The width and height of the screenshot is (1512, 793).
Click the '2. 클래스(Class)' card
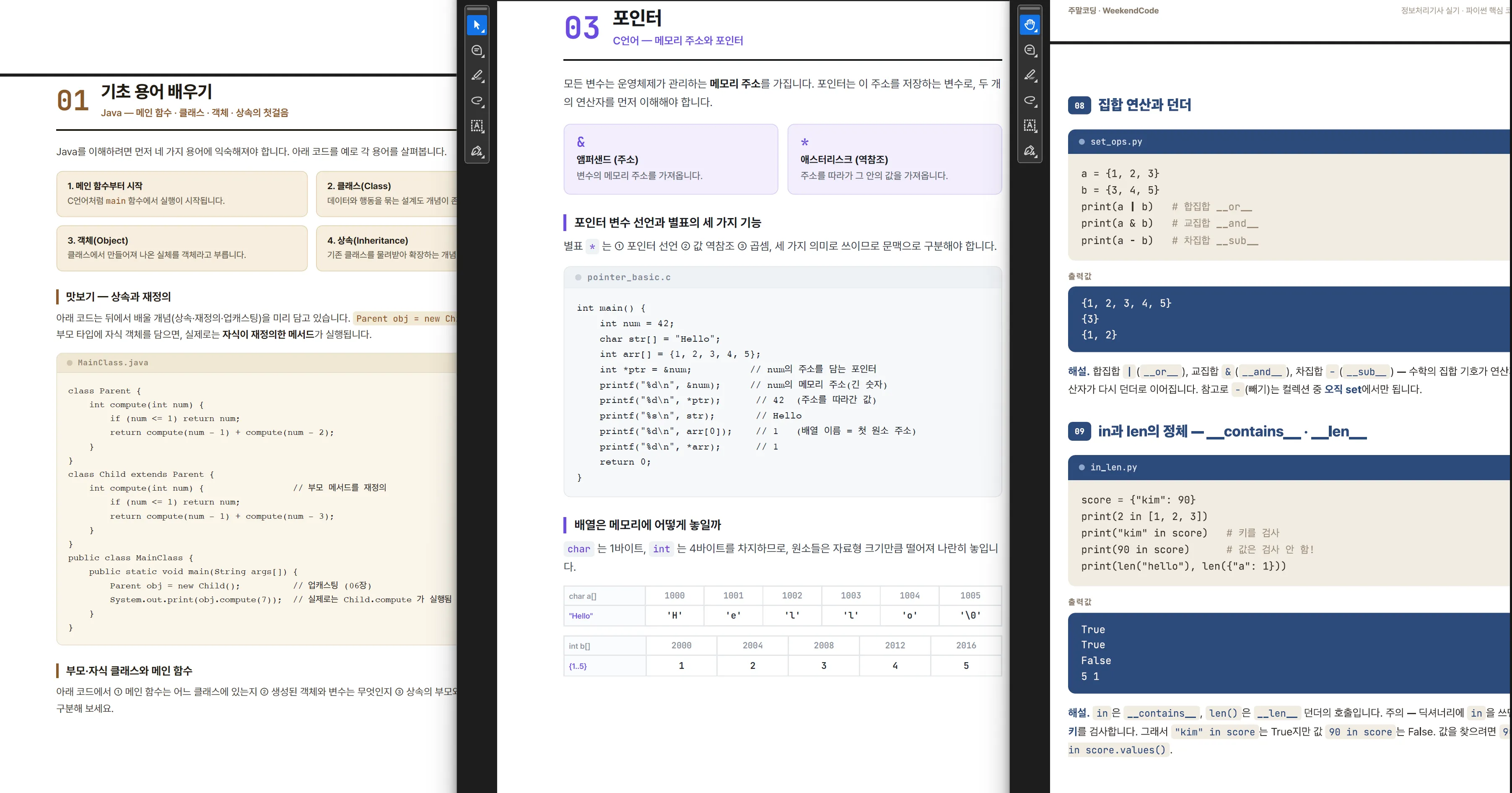point(386,194)
